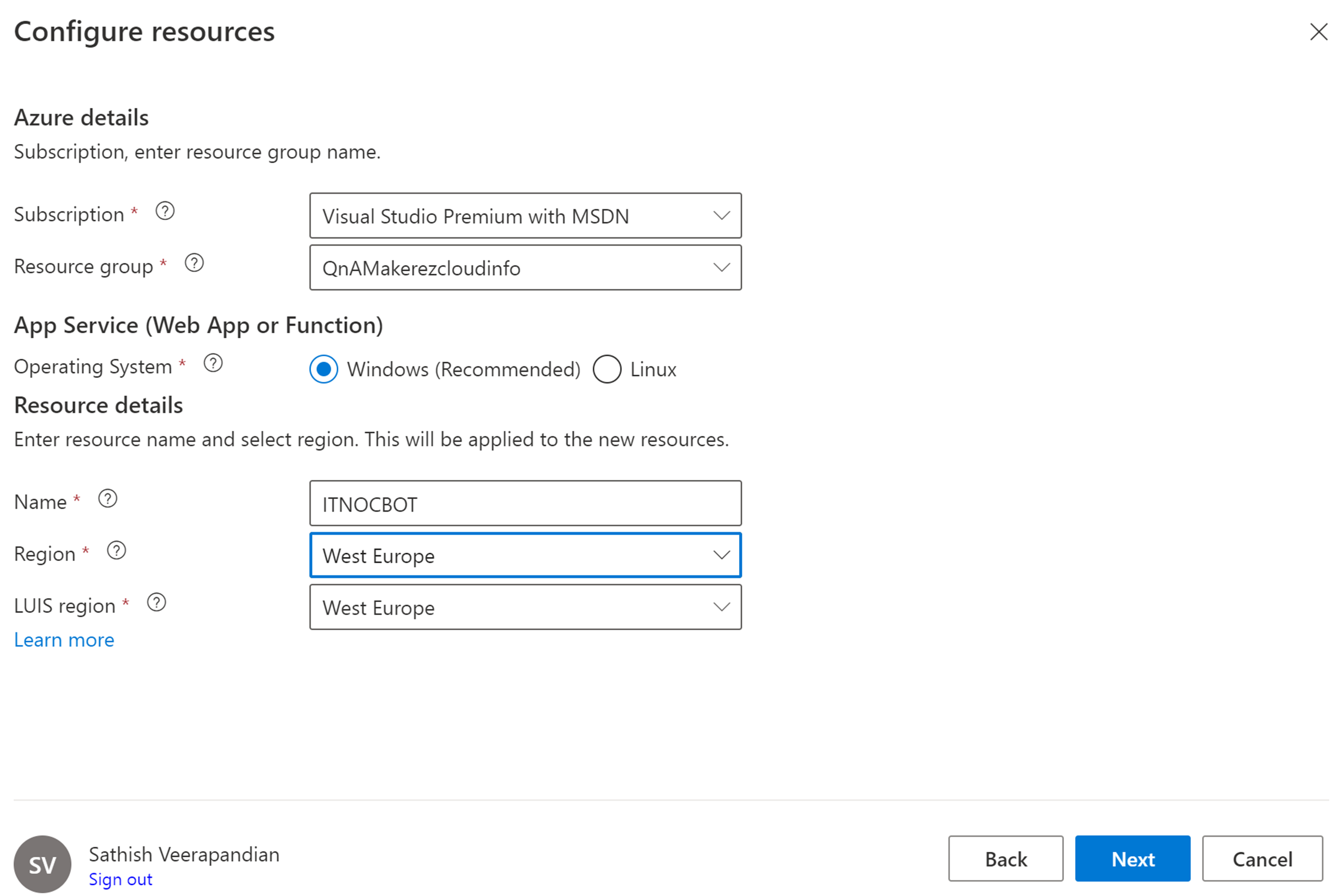The image size is (1340, 896).
Task: Click Operating System help icon
Action: coord(213,364)
